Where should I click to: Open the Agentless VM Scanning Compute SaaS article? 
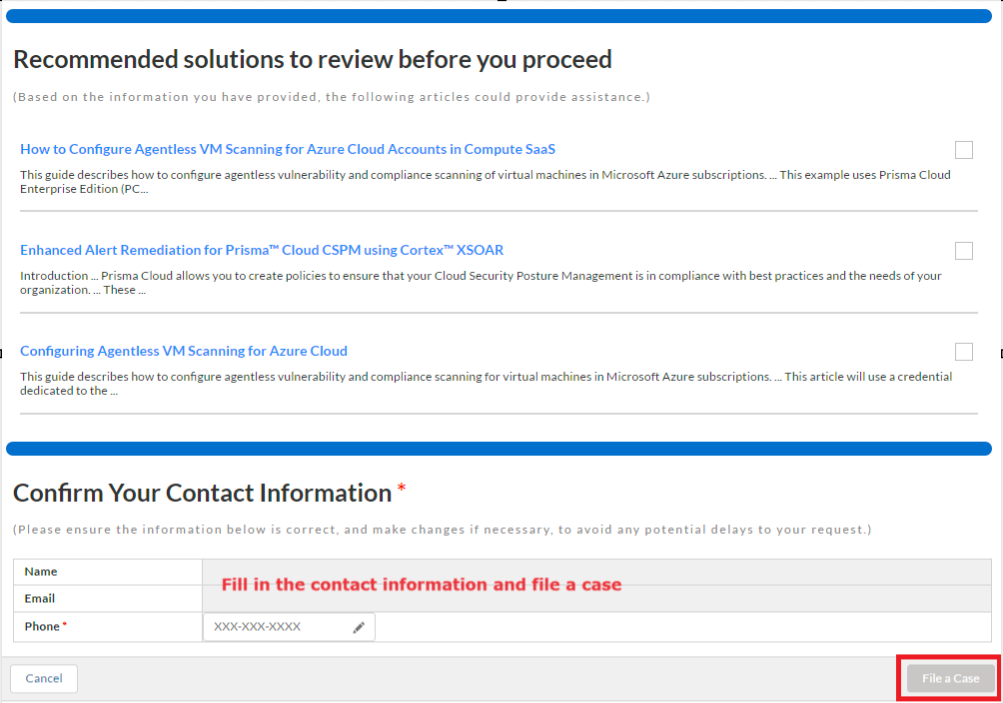point(288,149)
